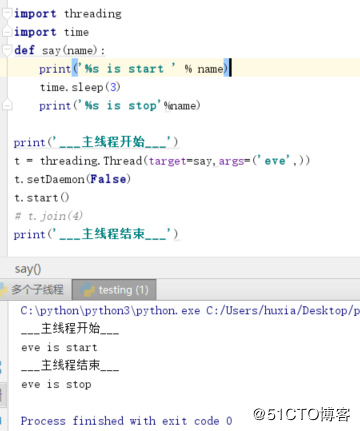Switch to the '多个子线程' run tab
This screenshot has width=360, height=431.
(35, 289)
